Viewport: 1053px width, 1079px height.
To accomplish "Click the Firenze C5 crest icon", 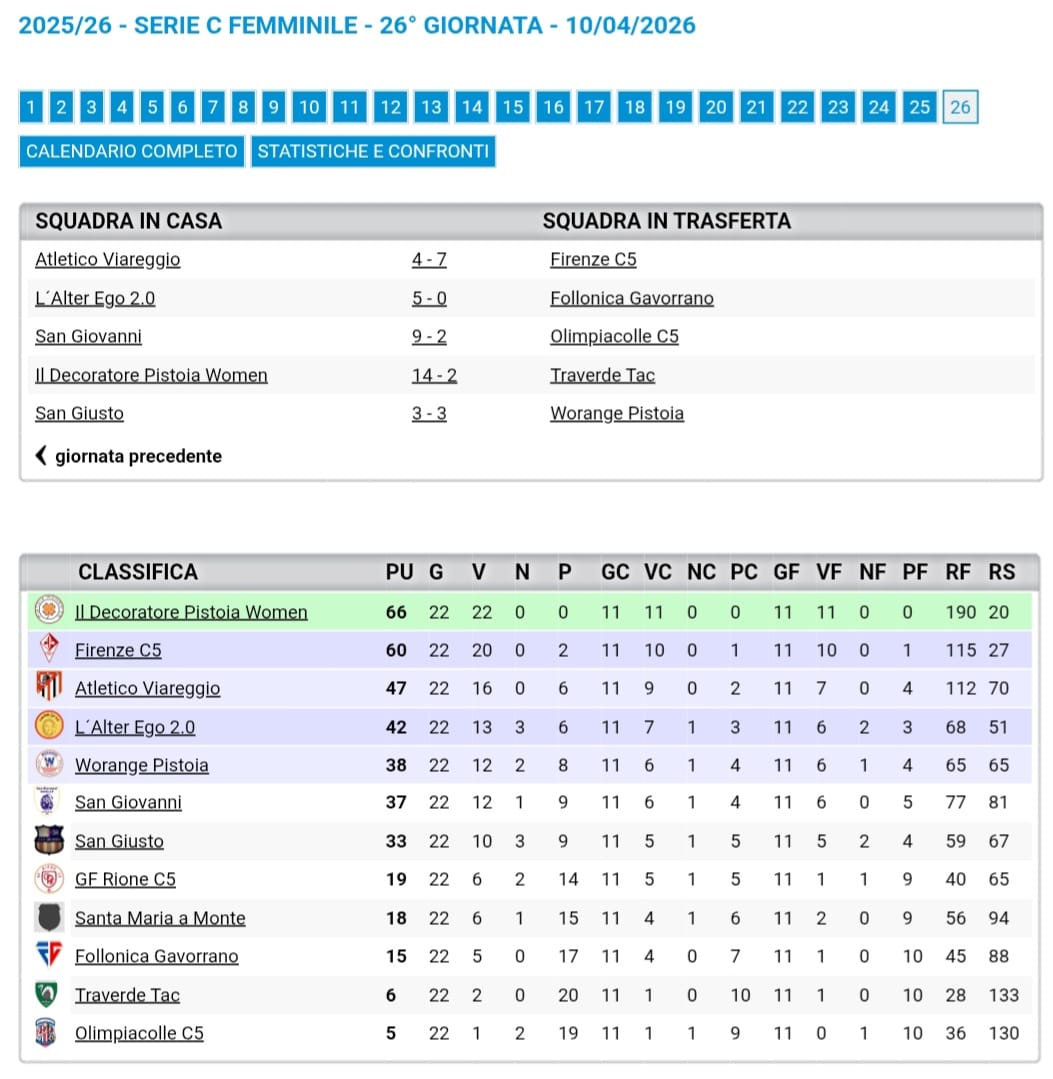I will [x=48, y=649].
